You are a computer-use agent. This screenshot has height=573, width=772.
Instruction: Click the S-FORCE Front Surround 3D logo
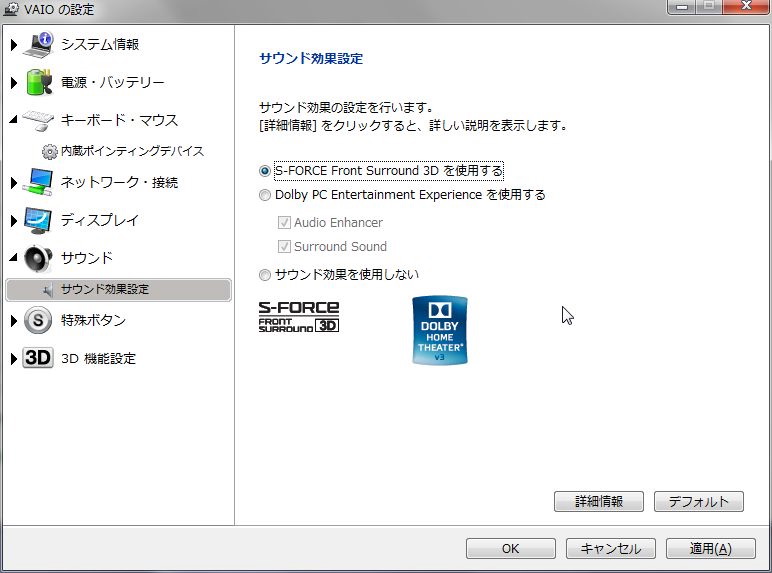click(x=299, y=317)
